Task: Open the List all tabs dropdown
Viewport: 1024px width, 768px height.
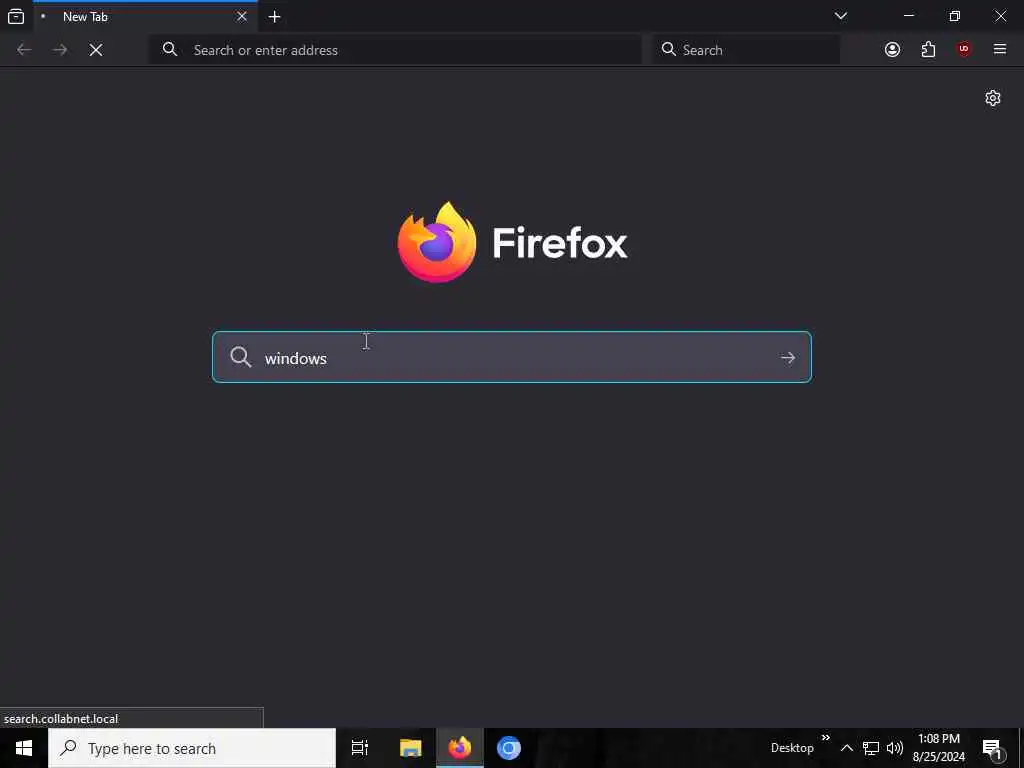Action: click(840, 16)
